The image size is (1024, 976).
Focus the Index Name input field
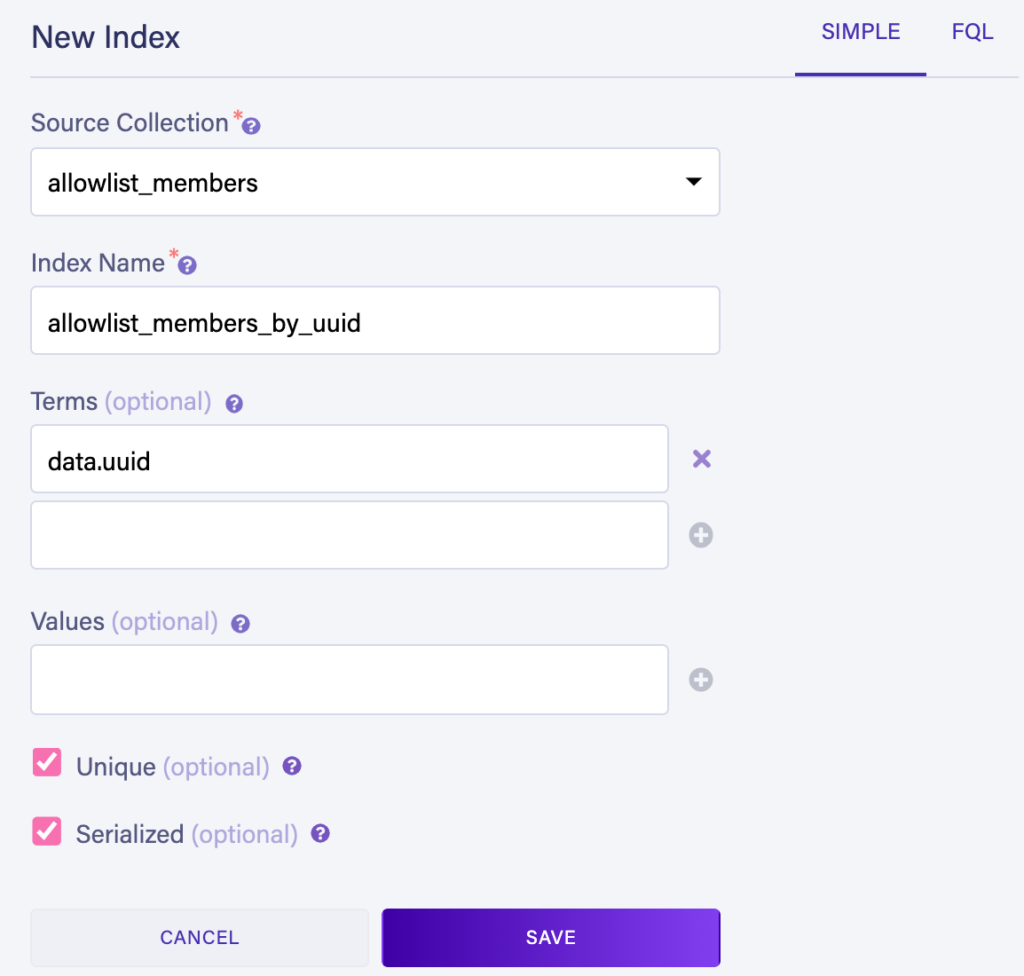(x=375, y=321)
